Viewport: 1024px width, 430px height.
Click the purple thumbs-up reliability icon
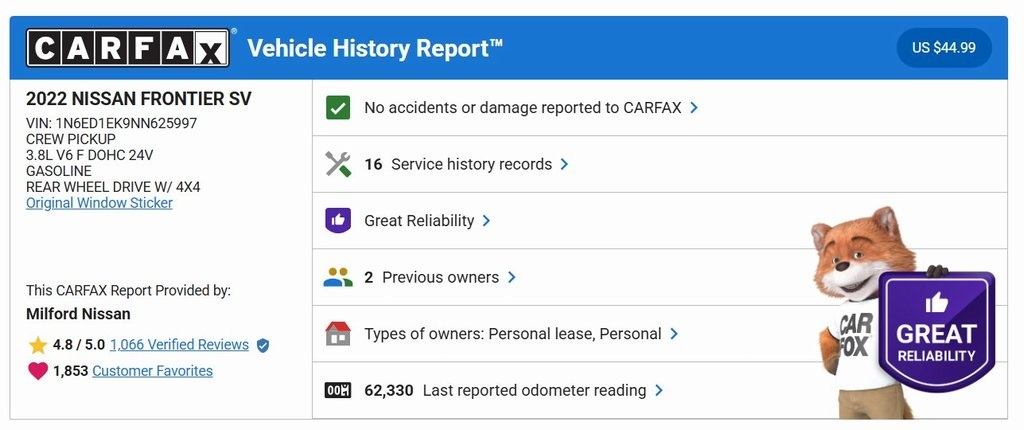[338, 220]
